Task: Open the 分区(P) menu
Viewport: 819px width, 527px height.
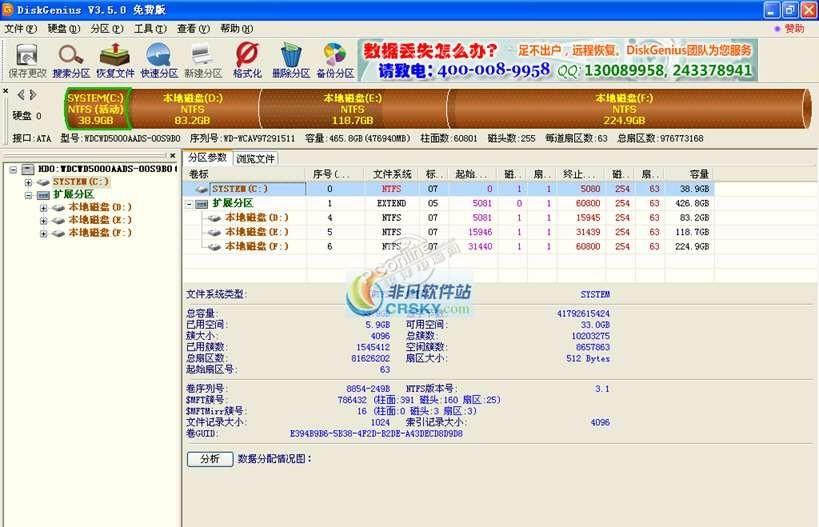Action: click(107, 29)
